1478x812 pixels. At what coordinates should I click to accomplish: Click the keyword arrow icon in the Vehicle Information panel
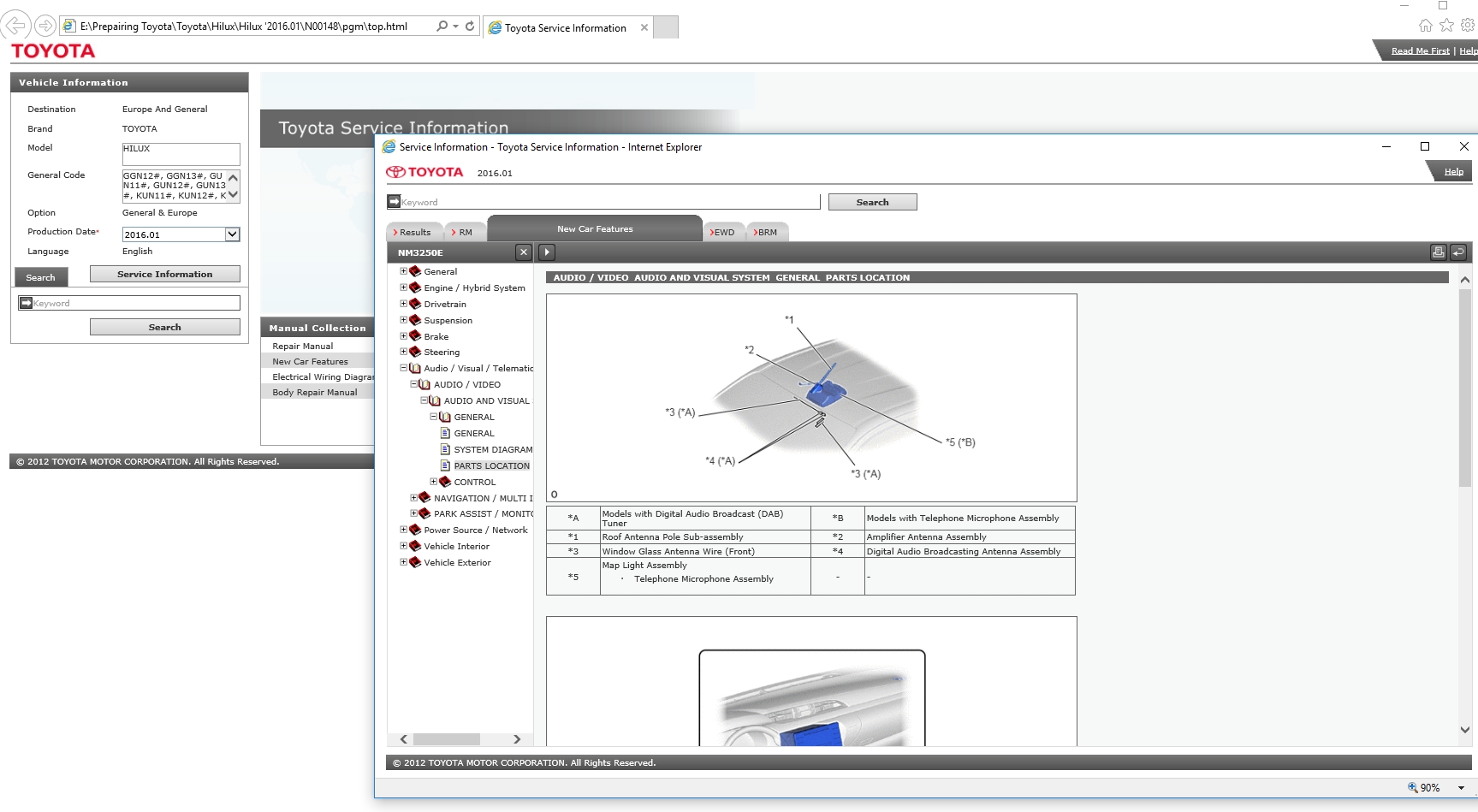26,303
